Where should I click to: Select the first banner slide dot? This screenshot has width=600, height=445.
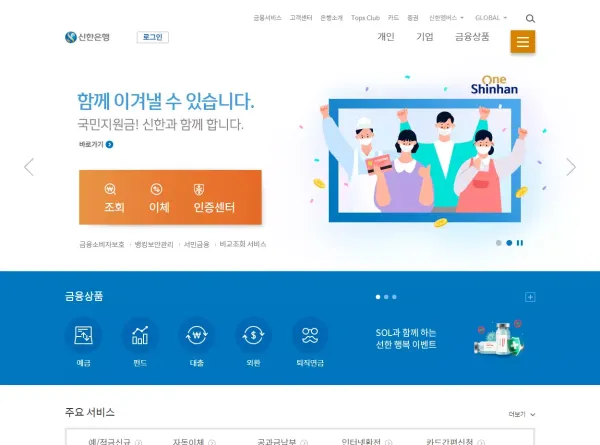(x=499, y=243)
